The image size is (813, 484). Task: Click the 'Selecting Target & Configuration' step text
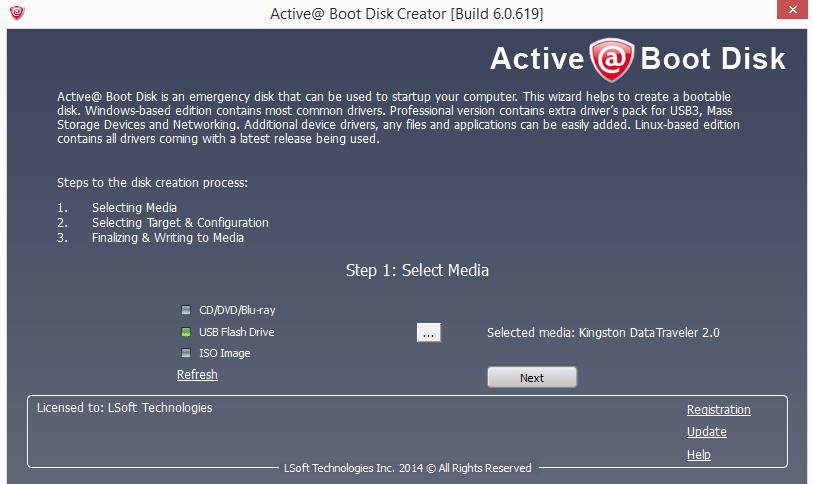pyautogui.click(x=180, y=223)
